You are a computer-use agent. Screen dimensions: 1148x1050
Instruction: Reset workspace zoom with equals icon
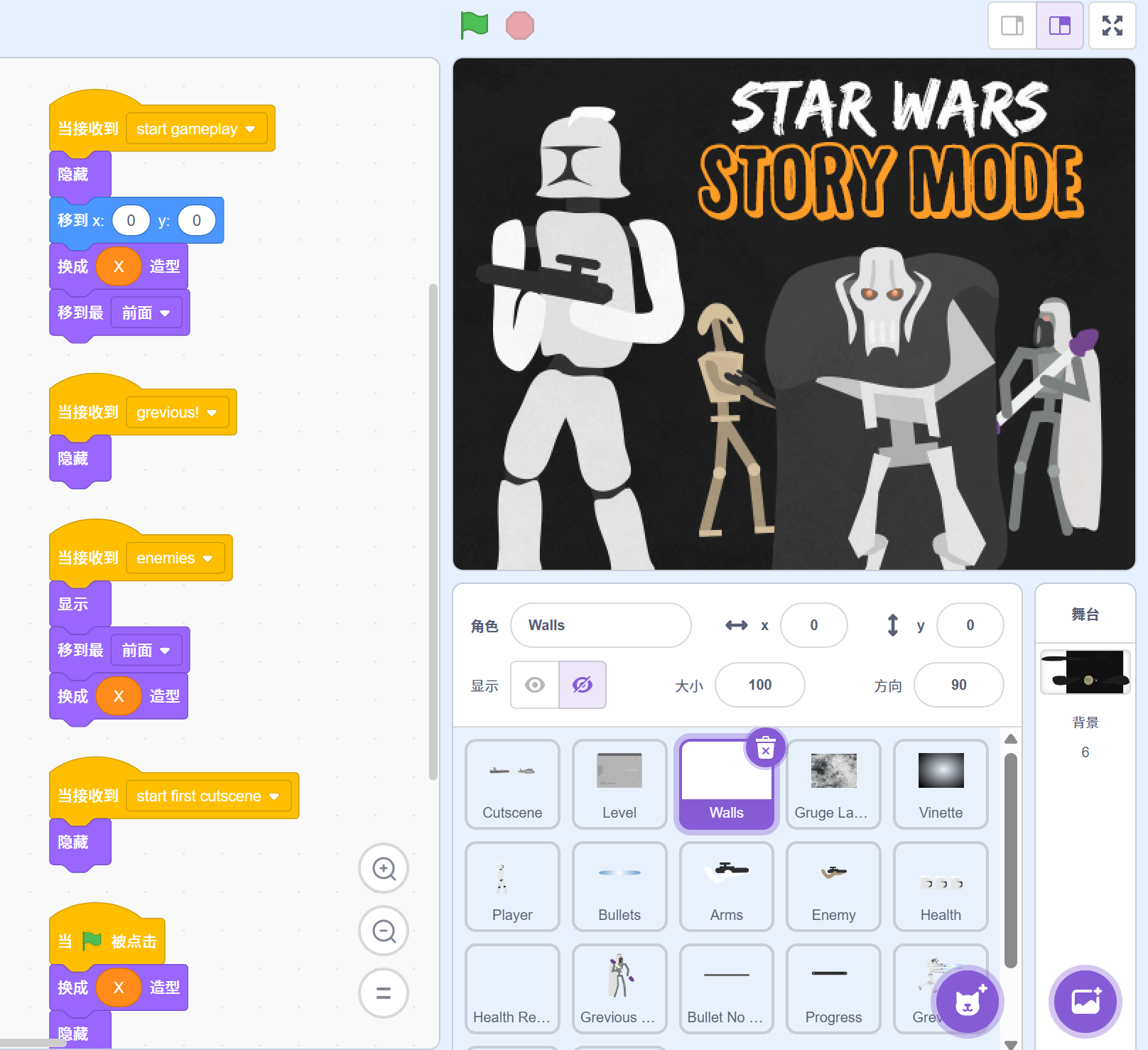(384, 993)
